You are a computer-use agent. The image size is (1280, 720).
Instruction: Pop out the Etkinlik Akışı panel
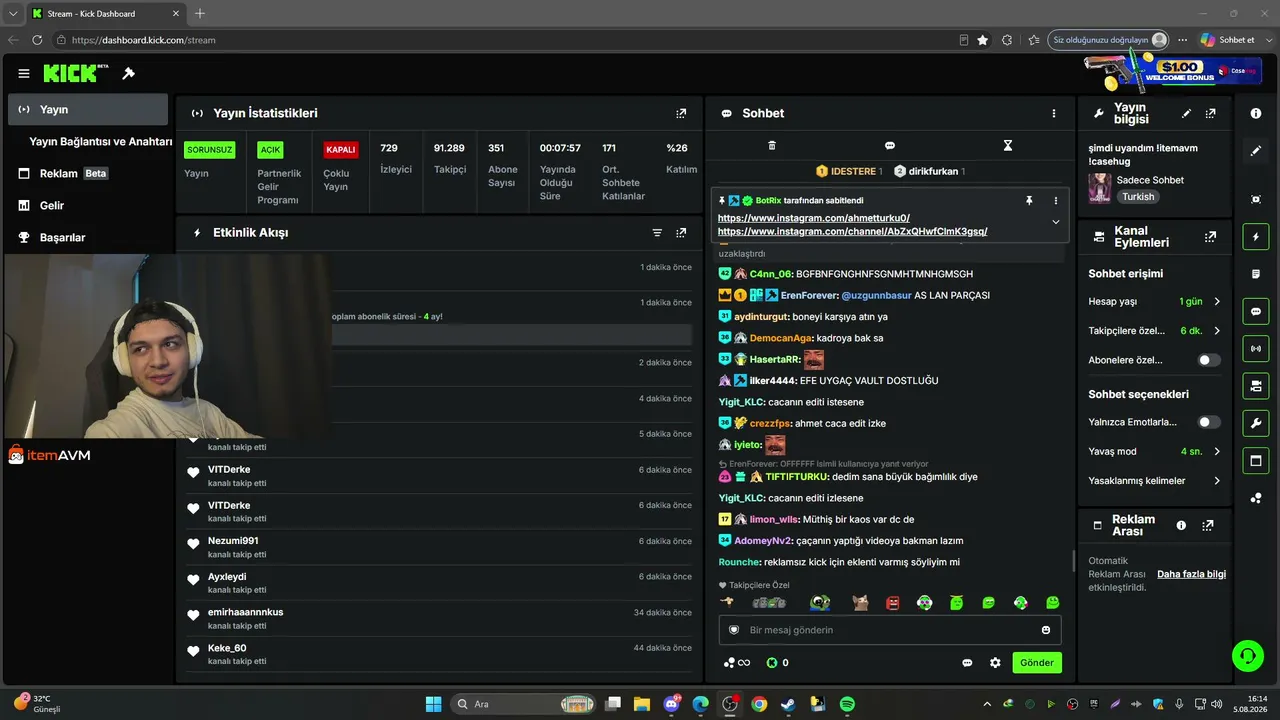click(681, 233)
